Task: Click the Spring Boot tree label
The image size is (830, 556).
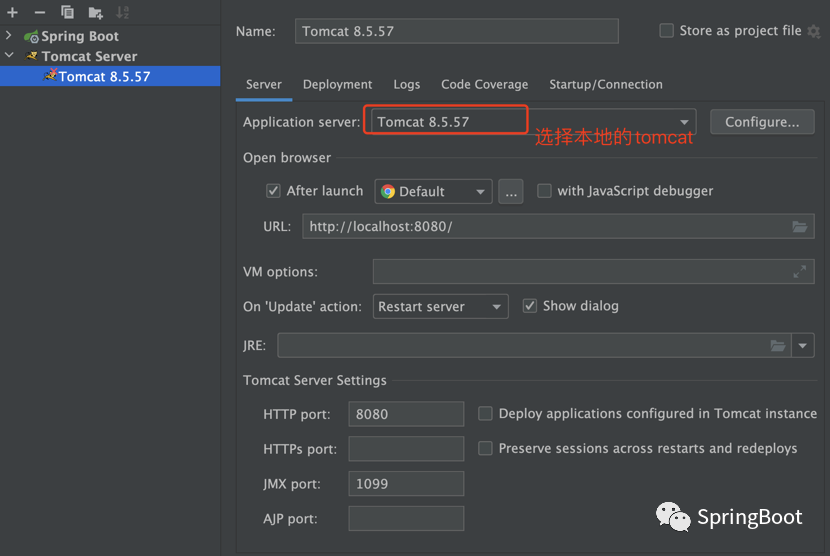Action: (x=80, y=37)
